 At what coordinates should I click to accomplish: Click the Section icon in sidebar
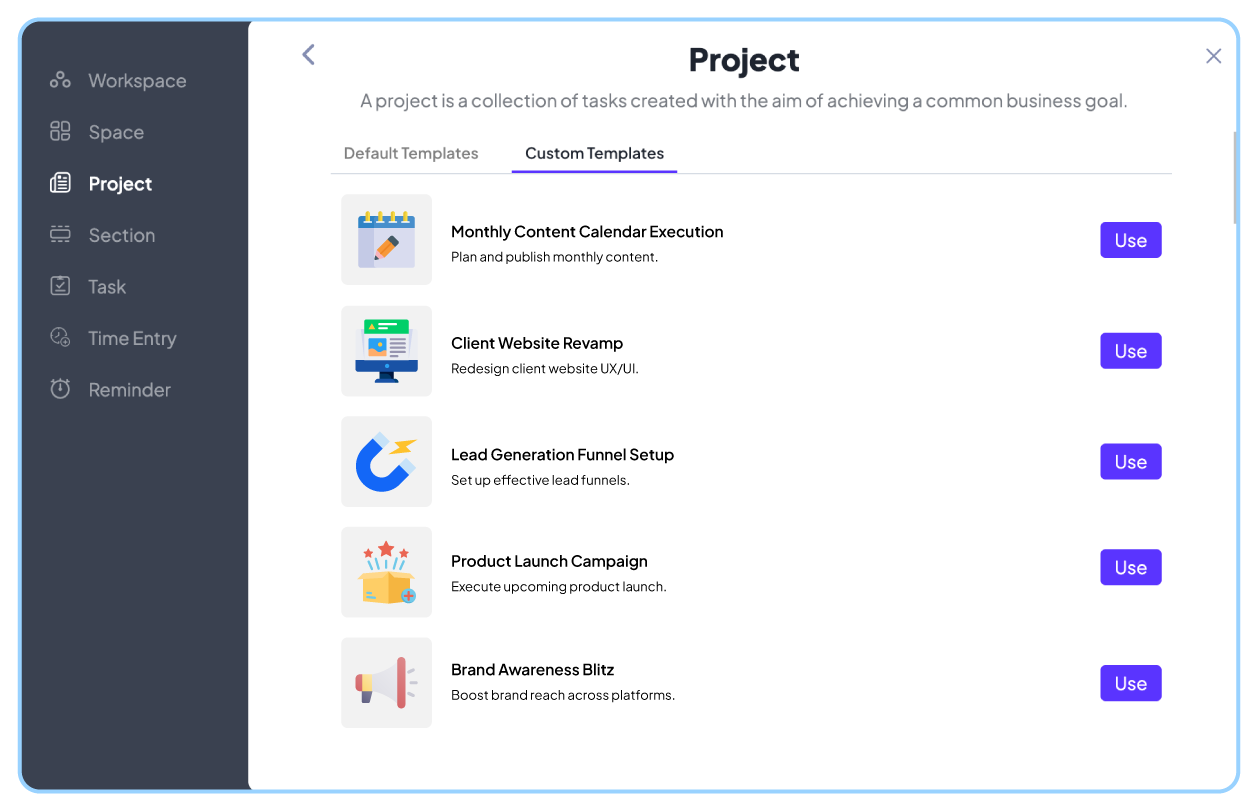click(60, 235)
